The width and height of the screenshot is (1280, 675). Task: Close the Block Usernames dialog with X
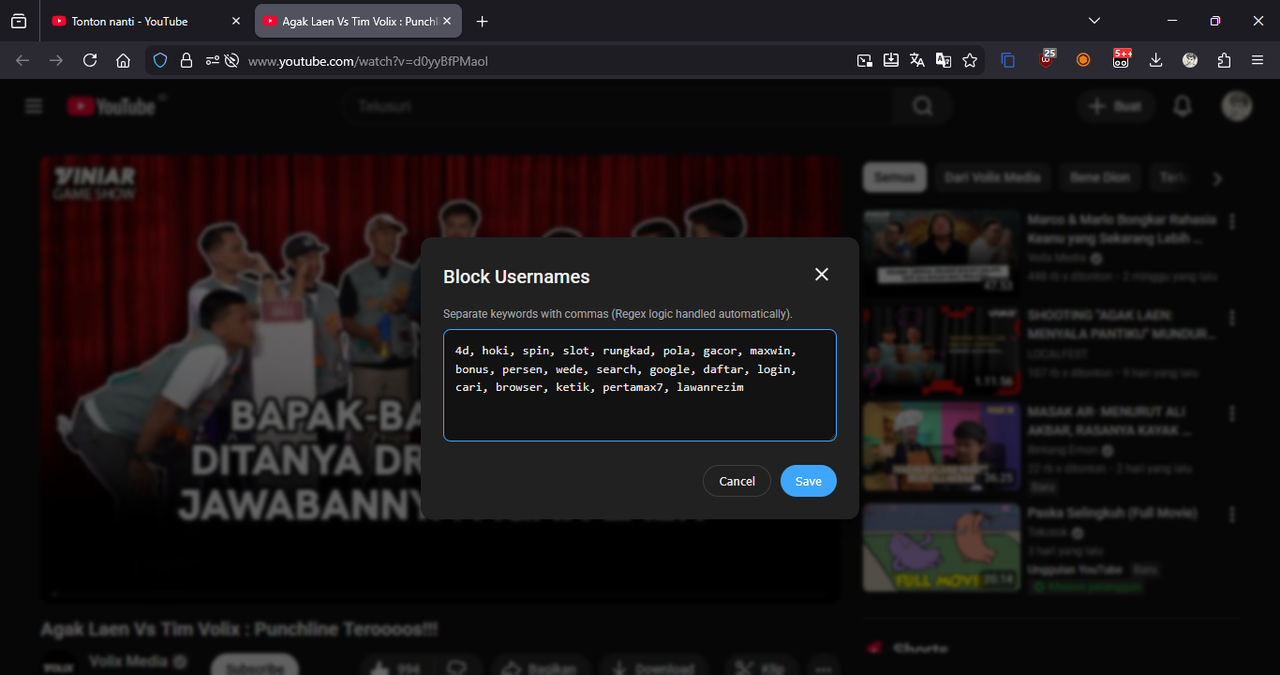click(821, 274)
